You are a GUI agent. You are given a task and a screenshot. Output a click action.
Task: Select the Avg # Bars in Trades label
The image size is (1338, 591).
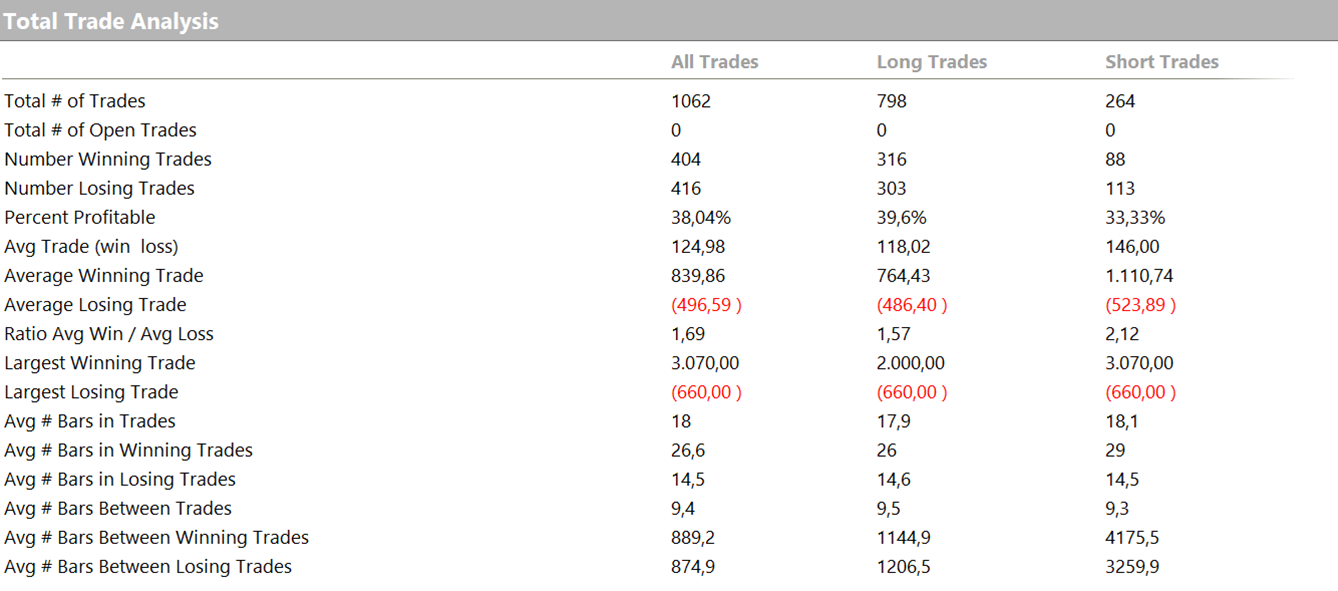click(90, 421)
